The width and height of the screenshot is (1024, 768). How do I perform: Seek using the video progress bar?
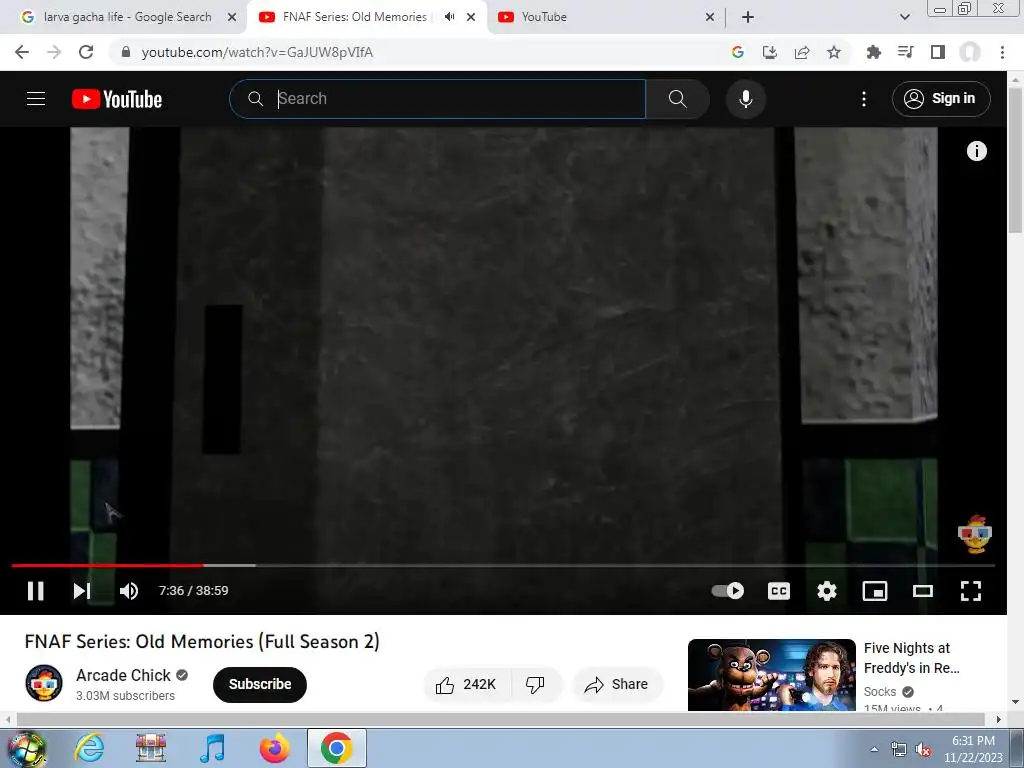click(503, 566)
